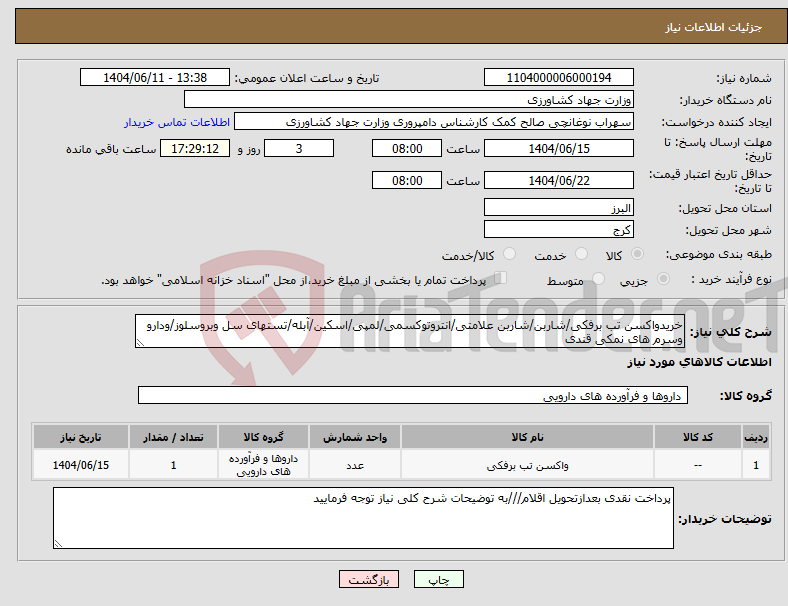Click the نام کالا column header
The height and width of the screenshot is (606, 788).
tap(527, 437)
